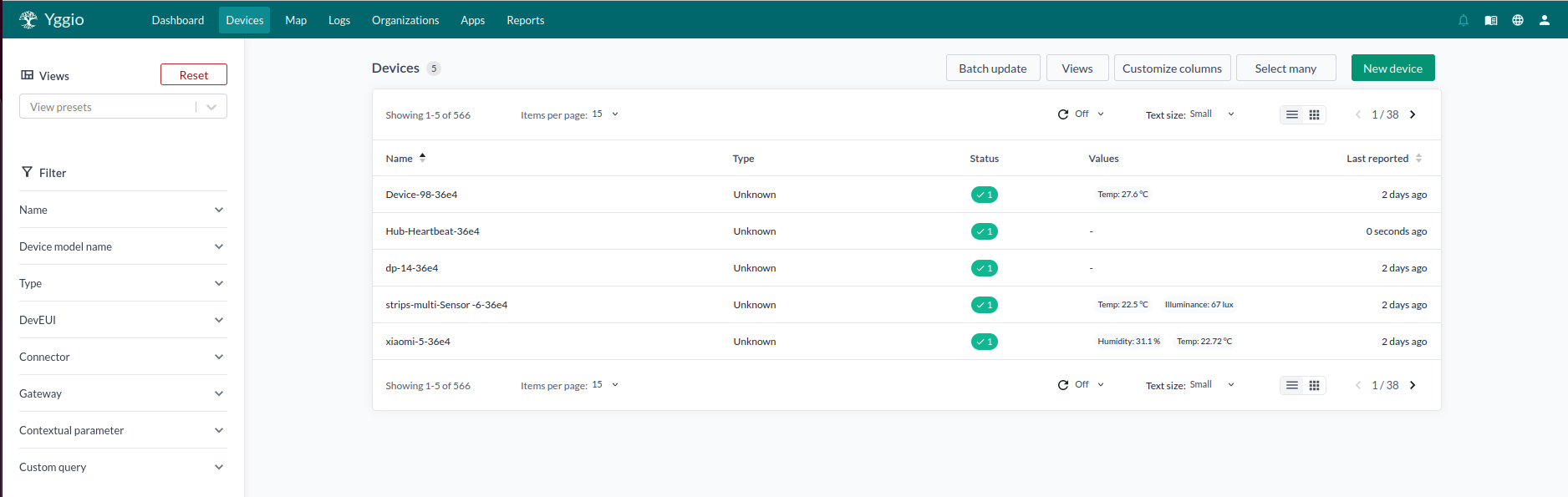Open the user account icon
The image size is (1568, 497).
pos(1545,20)
